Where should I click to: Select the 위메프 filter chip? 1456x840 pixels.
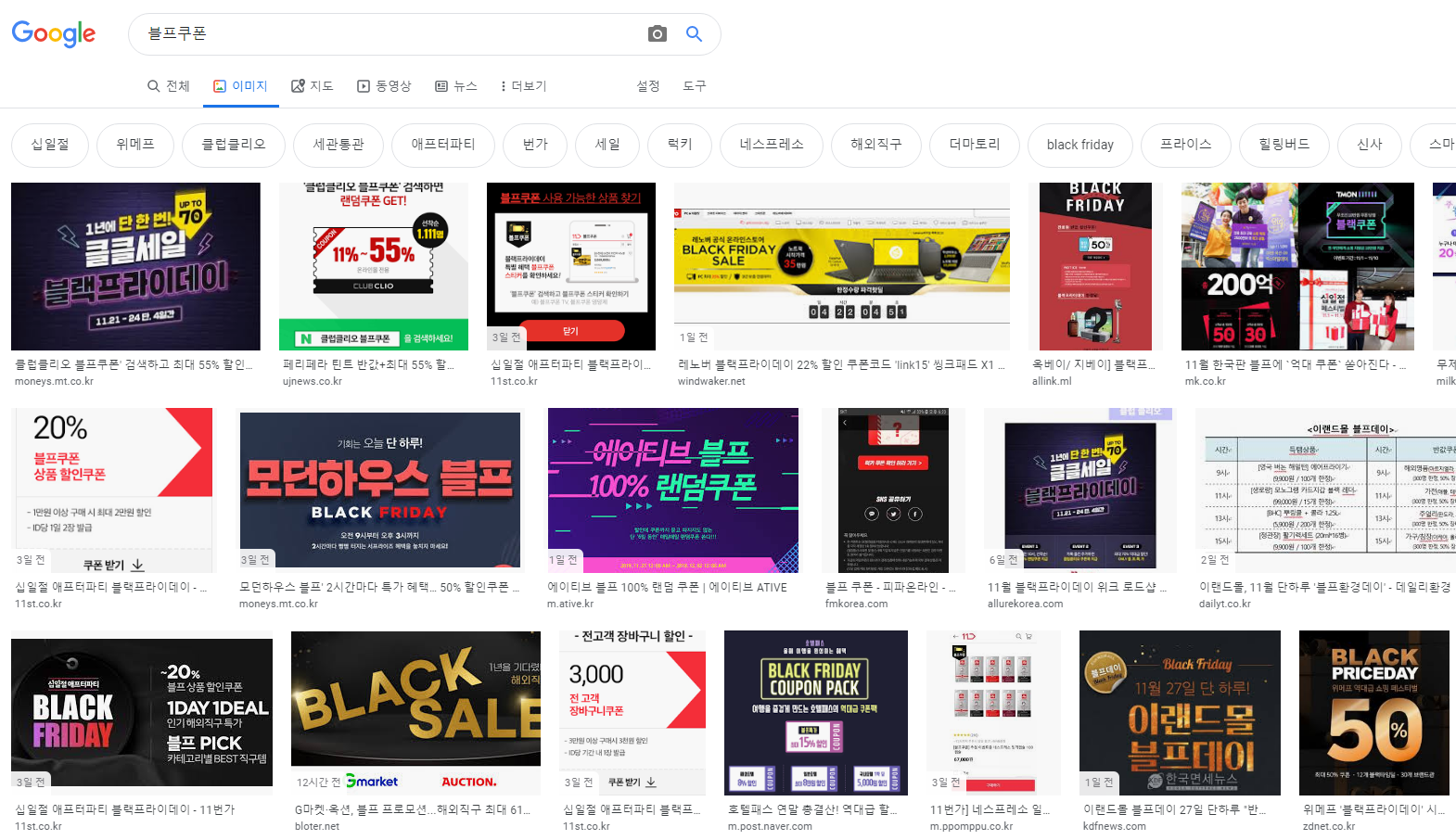135,145
